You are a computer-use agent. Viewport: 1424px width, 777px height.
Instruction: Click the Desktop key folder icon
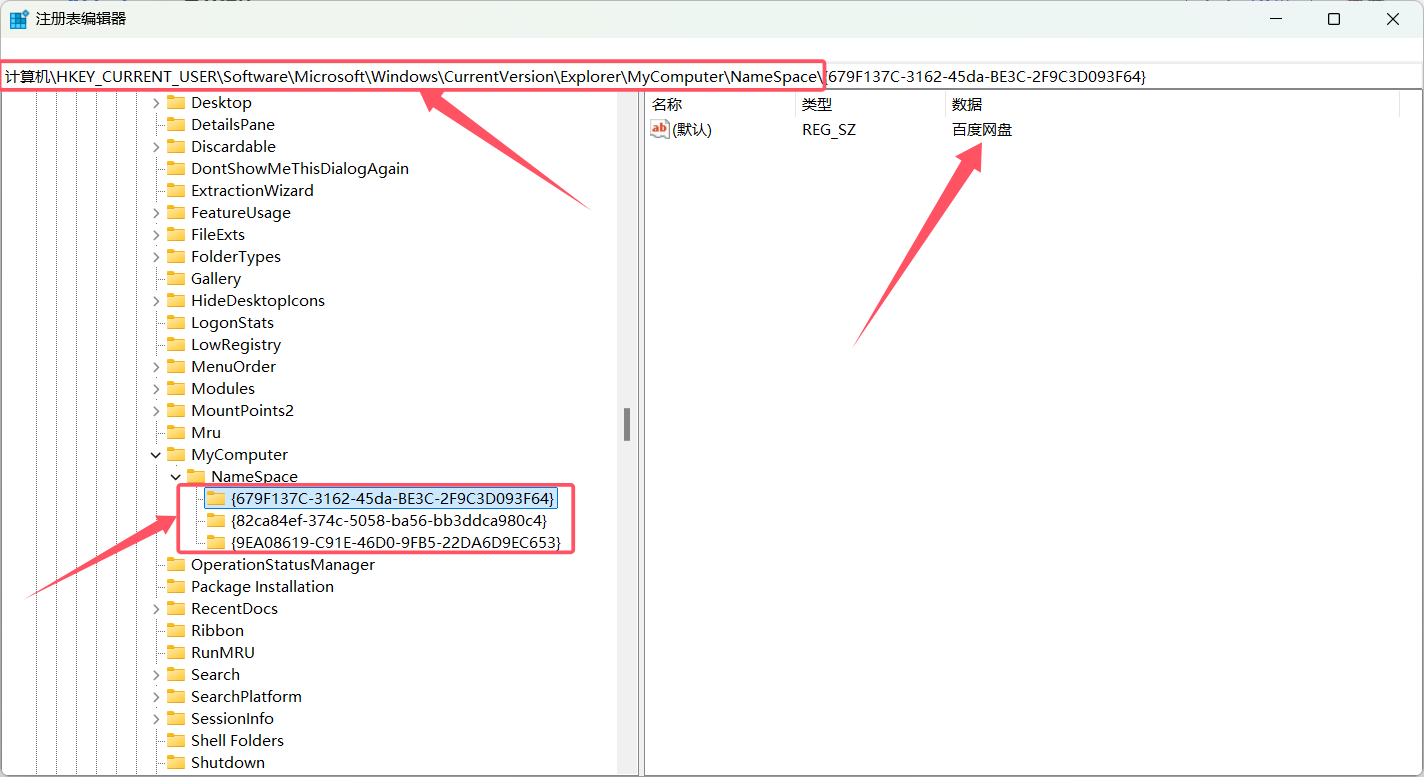pos(176,103)
